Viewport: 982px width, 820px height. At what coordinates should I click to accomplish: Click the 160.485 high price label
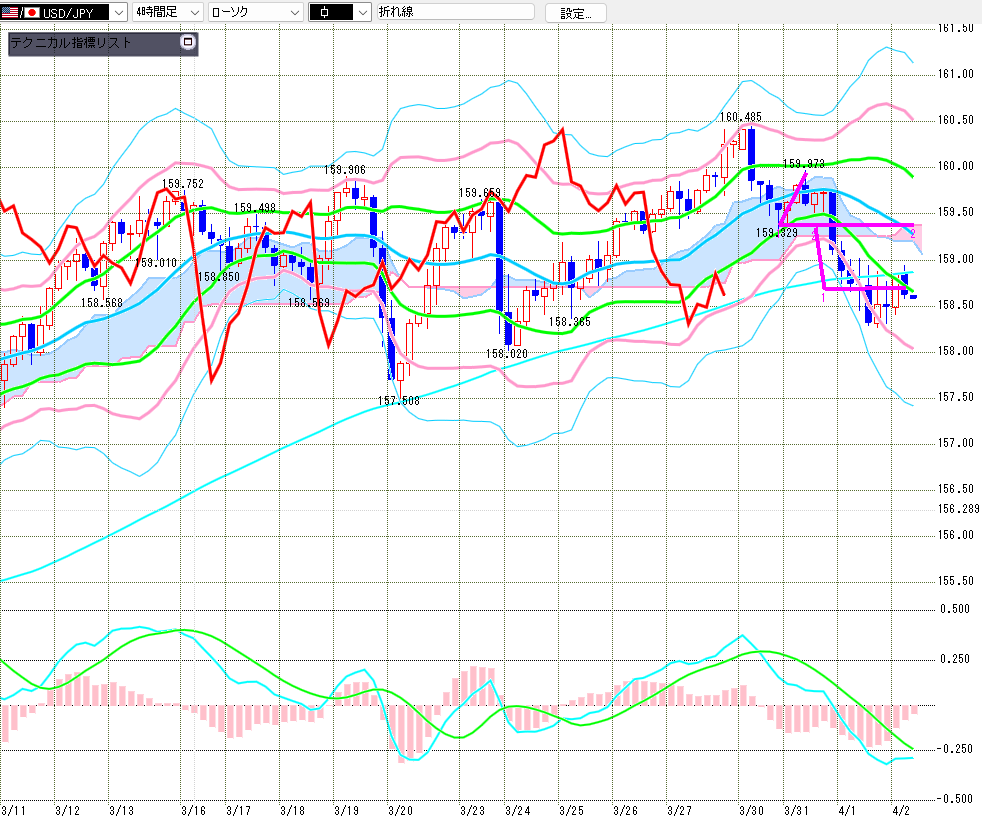[741, 117]
